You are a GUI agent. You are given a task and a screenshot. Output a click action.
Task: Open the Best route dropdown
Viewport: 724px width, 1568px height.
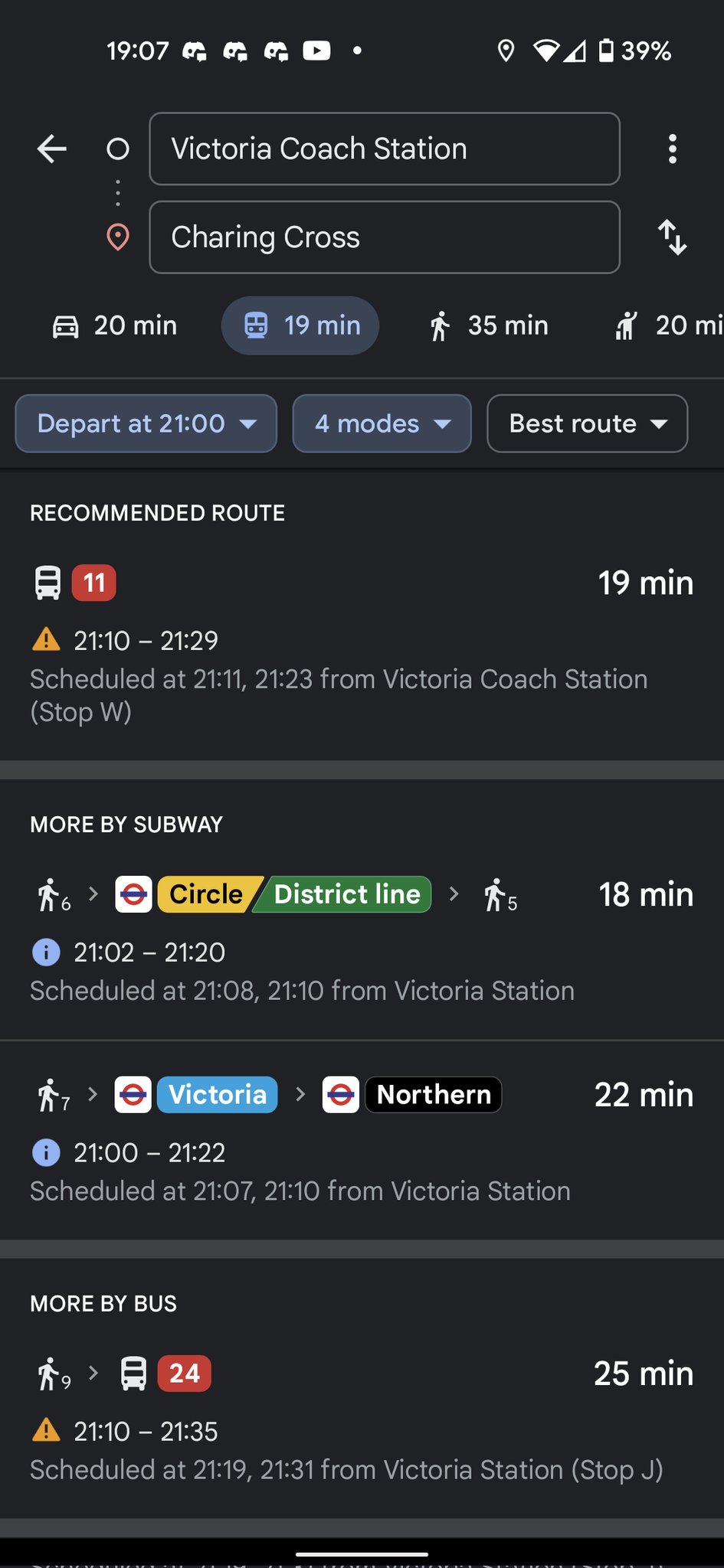point(587,423)
